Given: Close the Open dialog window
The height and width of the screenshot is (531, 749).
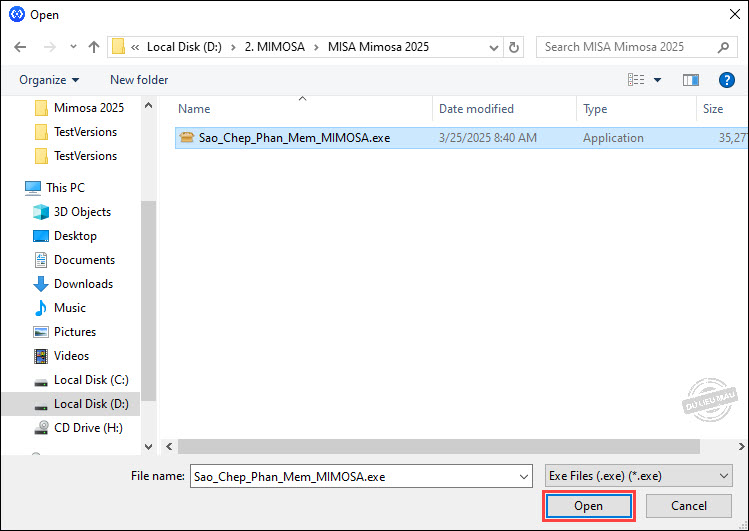Looking at the screenshot, I should point(735,14).
